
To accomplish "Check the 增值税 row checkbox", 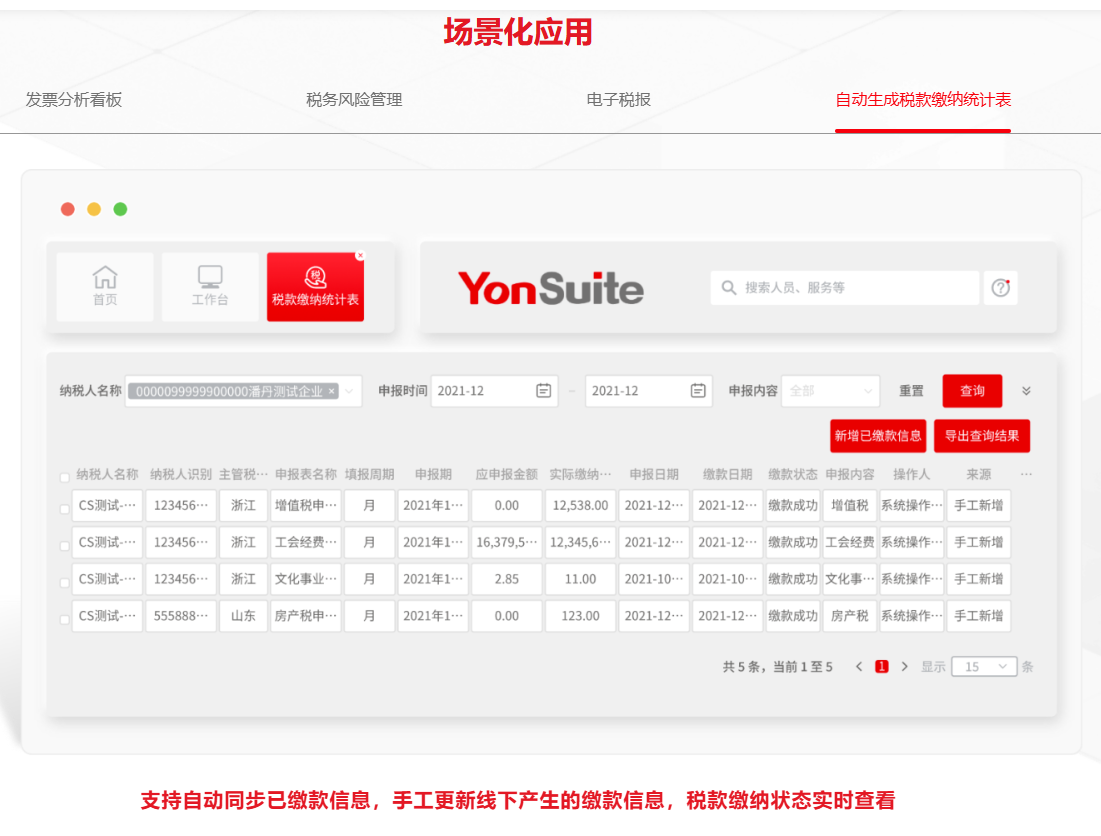I will [65, 508].
